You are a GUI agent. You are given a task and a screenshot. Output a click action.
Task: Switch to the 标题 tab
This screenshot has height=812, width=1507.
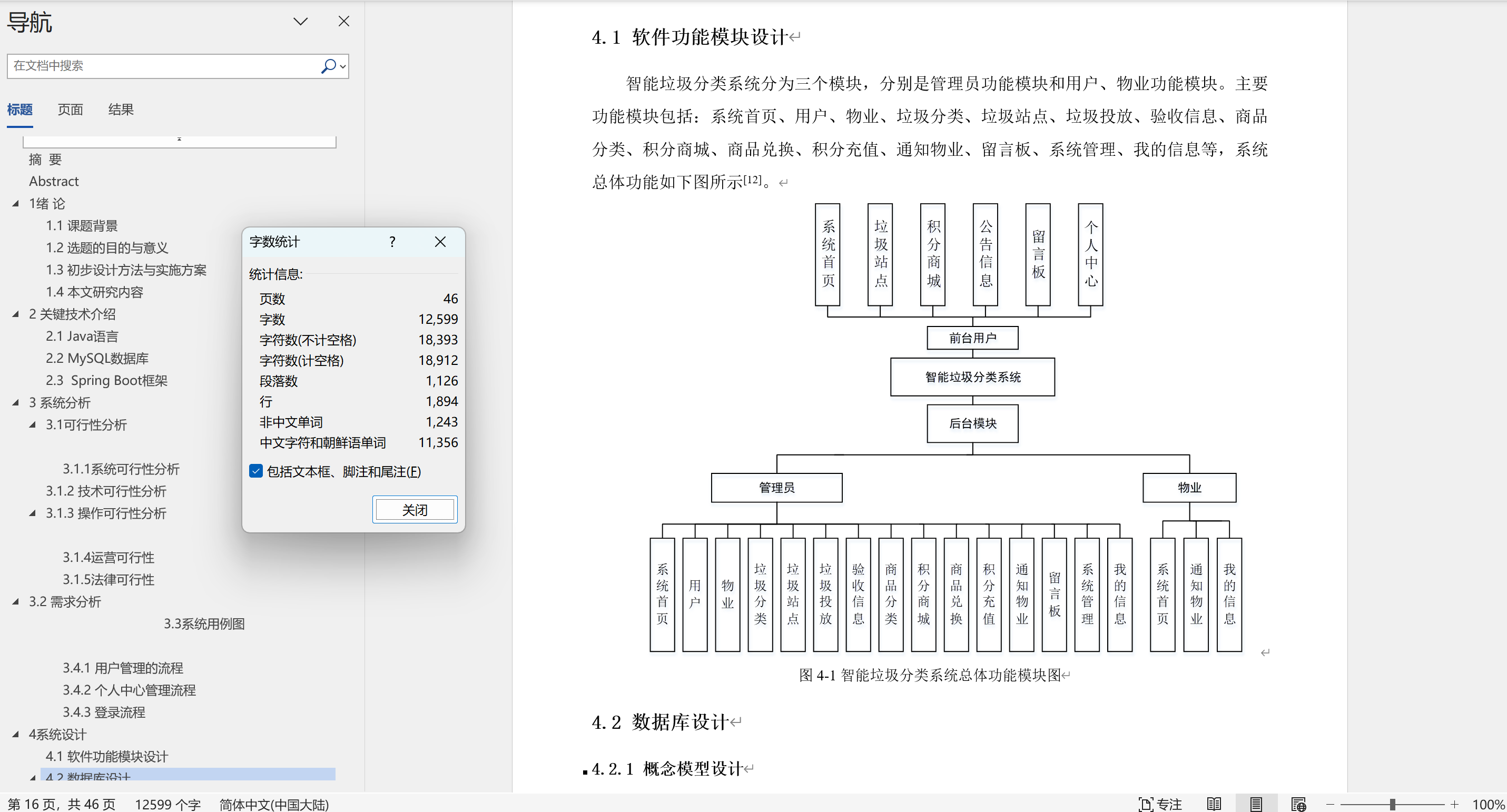click(x=20, y=110)
